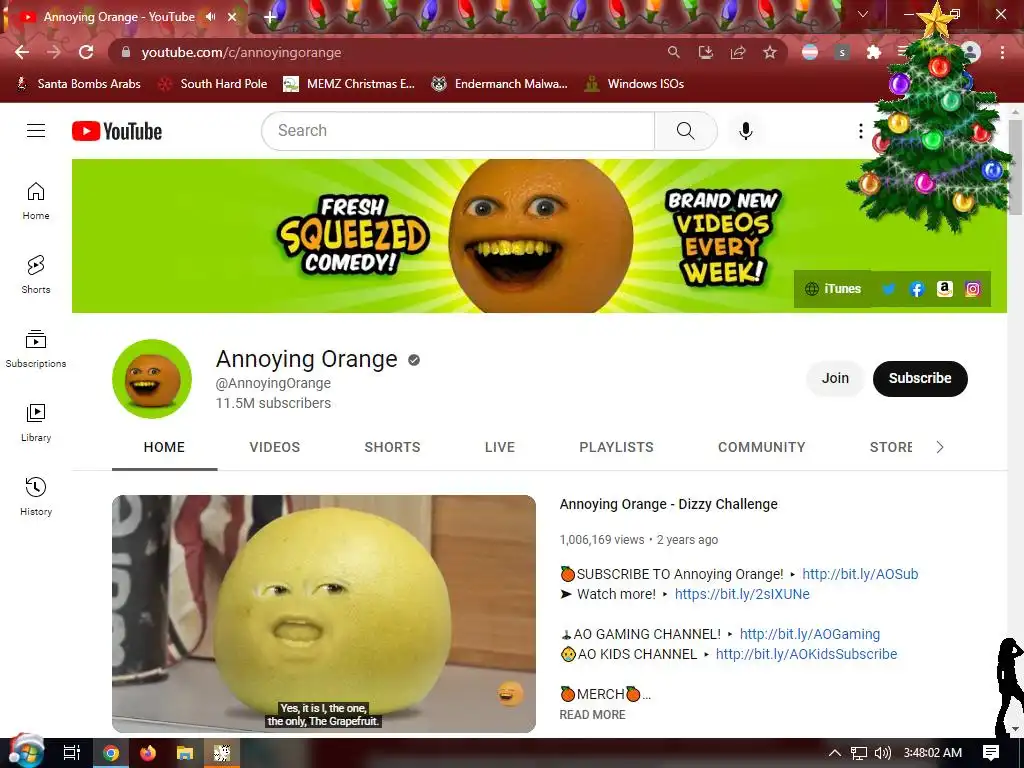Open Windows ISOs bookmark
The image size is (1024, 768).
pyautogui.click(x=635, y=84)
